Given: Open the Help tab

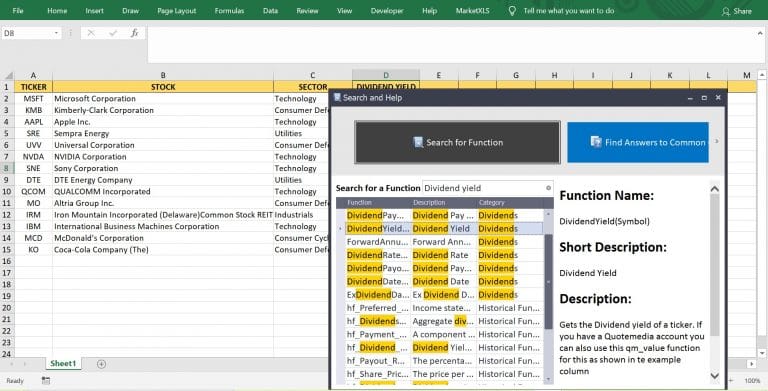Looking at the screenshot, I should pos(430,11).
